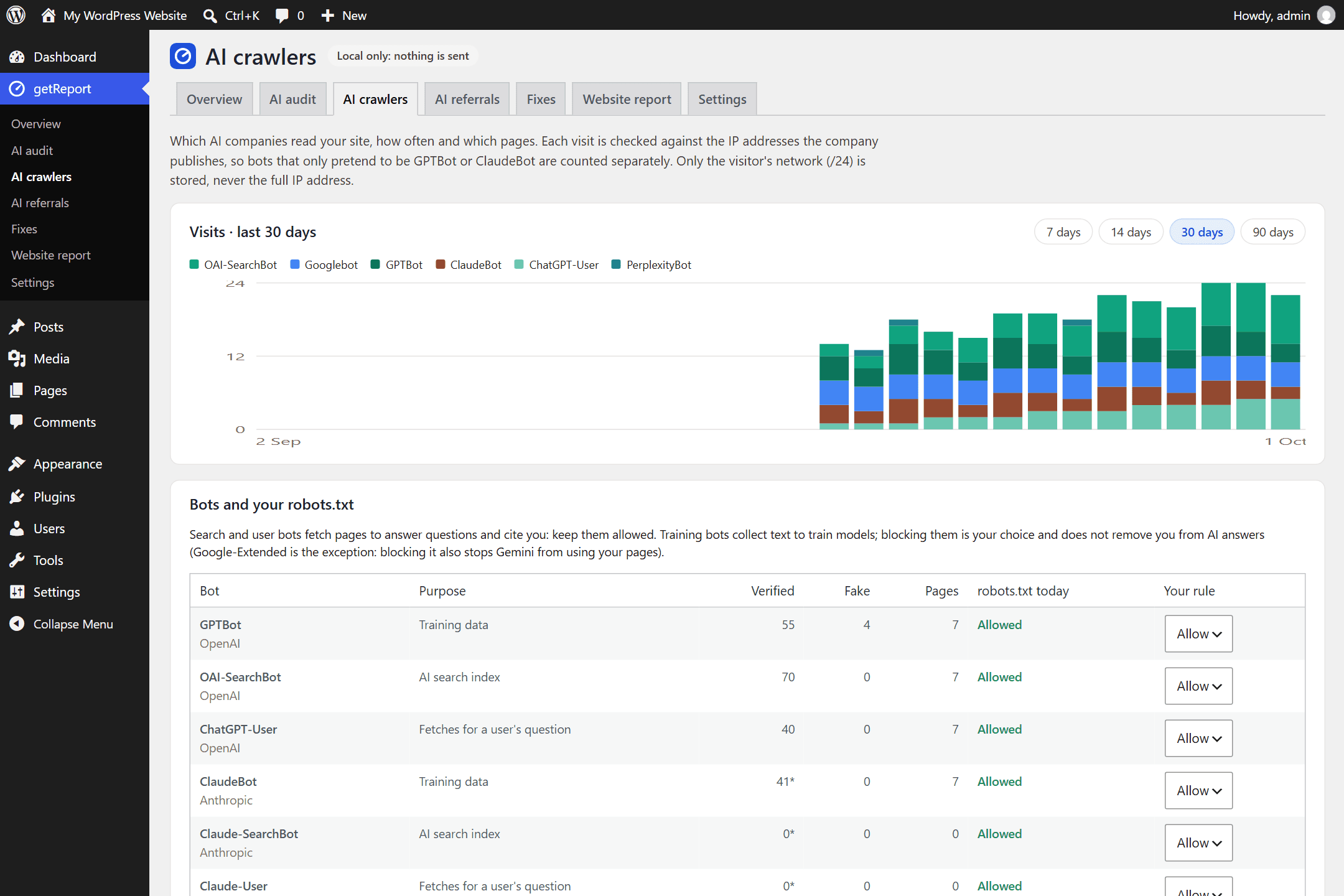Click the getReport sidebar icon
The image size is (1344, 896).
coord(17,89)
